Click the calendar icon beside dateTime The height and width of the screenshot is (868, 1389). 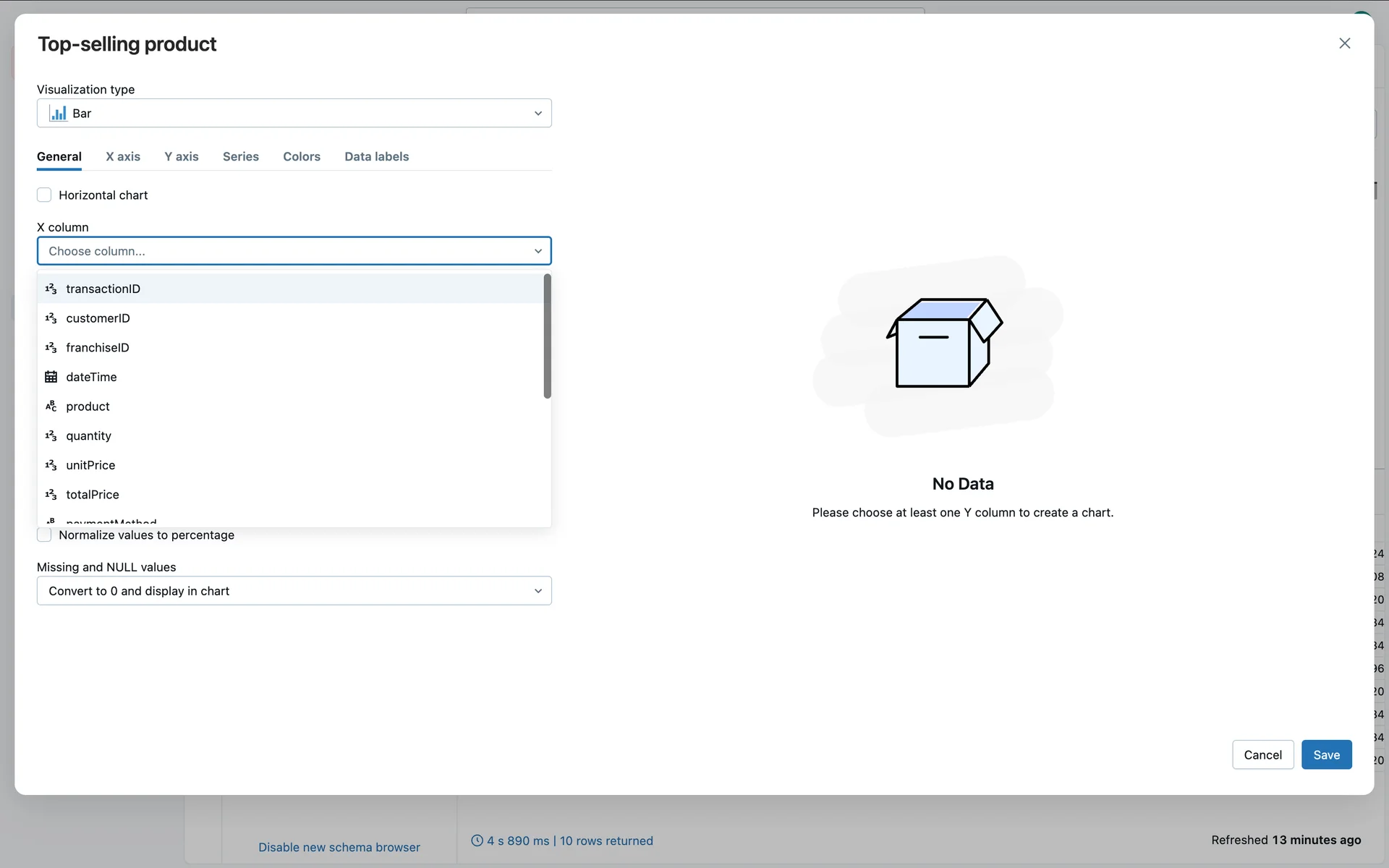[51, 377]
